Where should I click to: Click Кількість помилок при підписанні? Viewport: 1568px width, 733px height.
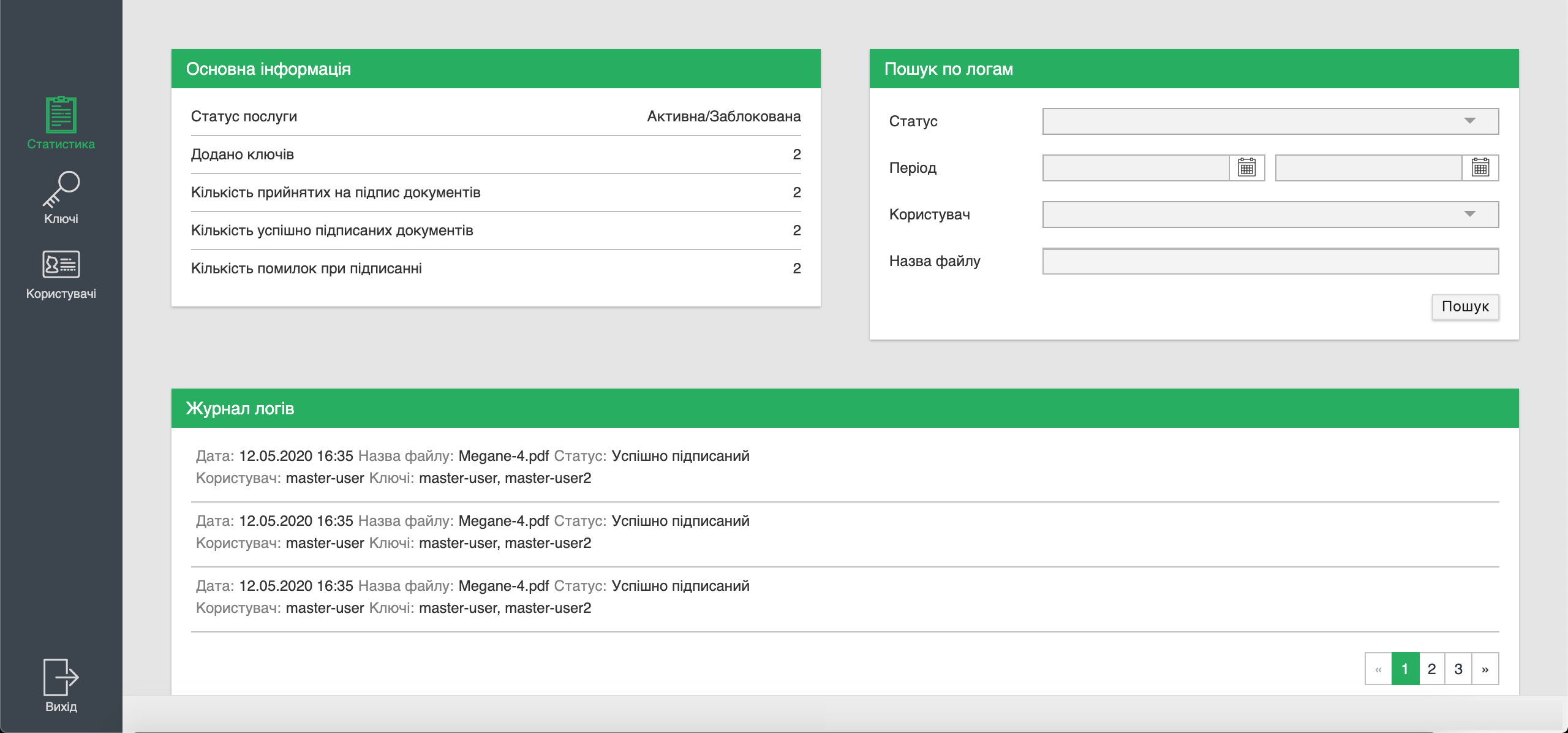pos(306,268)
